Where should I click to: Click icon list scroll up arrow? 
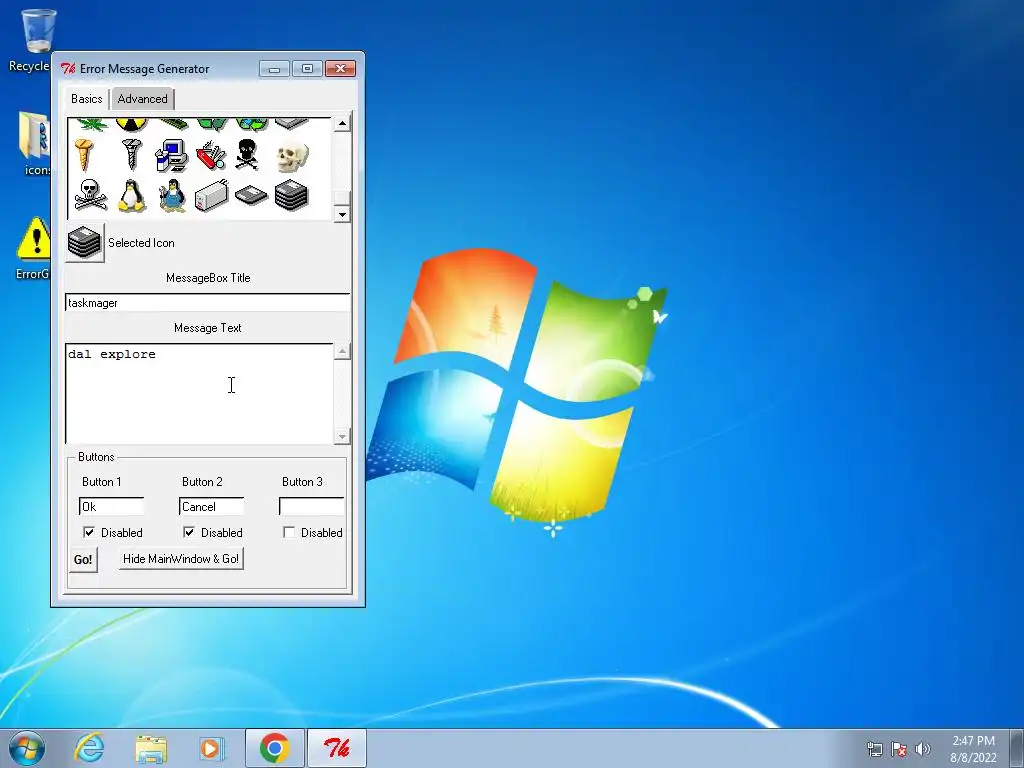[x=342, y=123]
